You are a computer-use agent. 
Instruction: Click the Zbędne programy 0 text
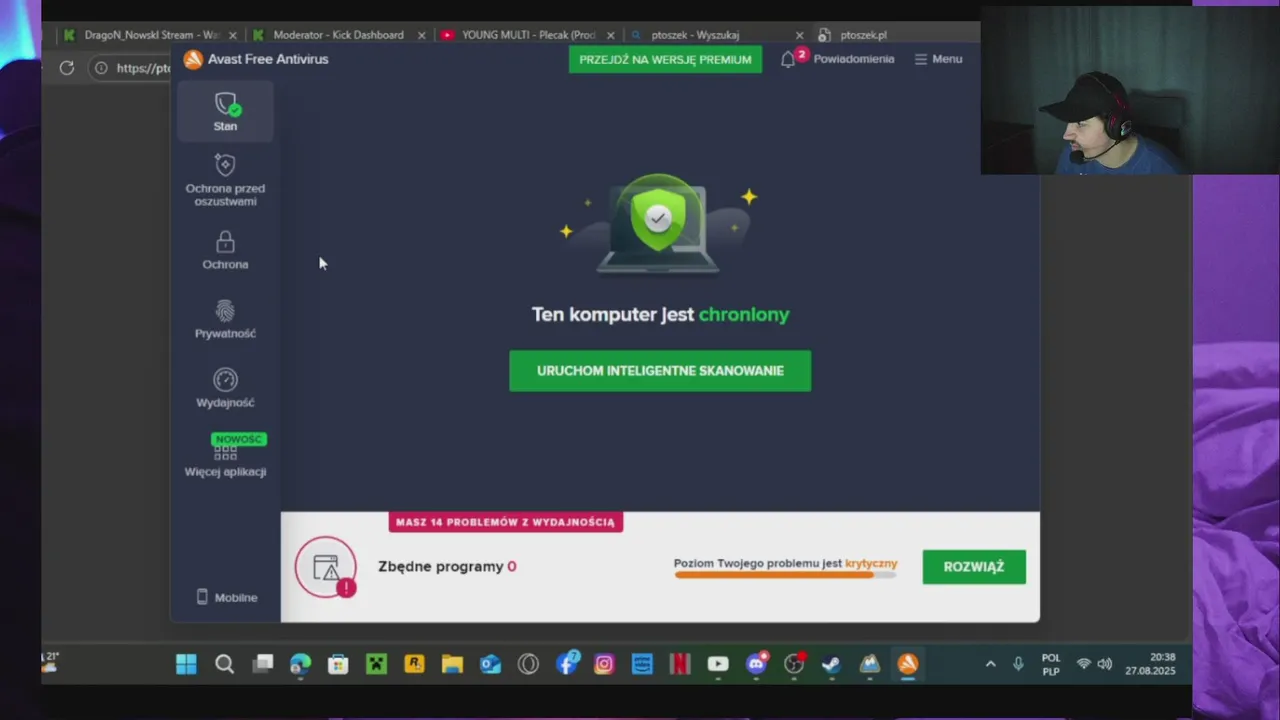coord(447,566)
